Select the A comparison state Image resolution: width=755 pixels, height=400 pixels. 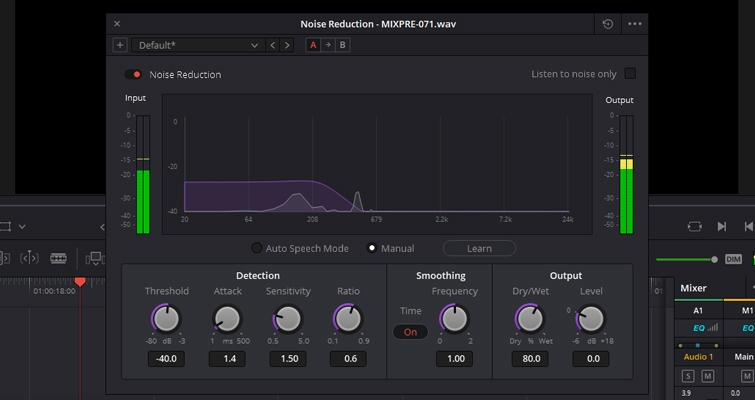click(x=313, y=45)
